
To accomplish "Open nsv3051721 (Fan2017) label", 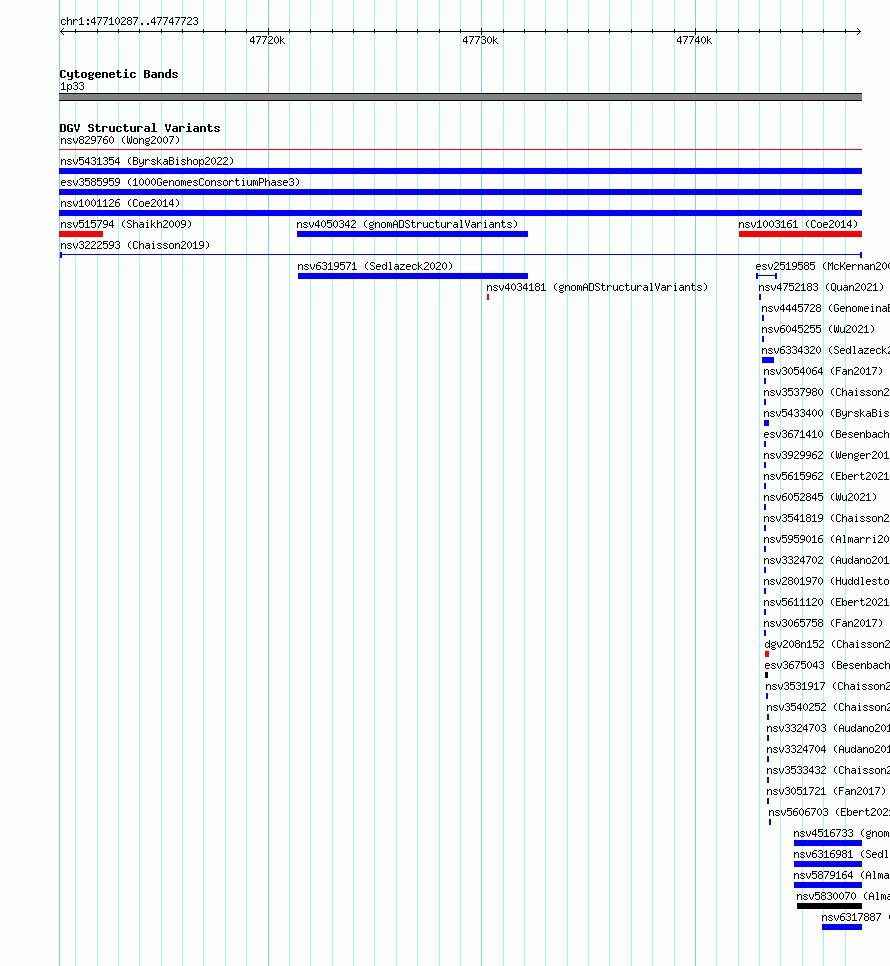I will click(826, 791).
